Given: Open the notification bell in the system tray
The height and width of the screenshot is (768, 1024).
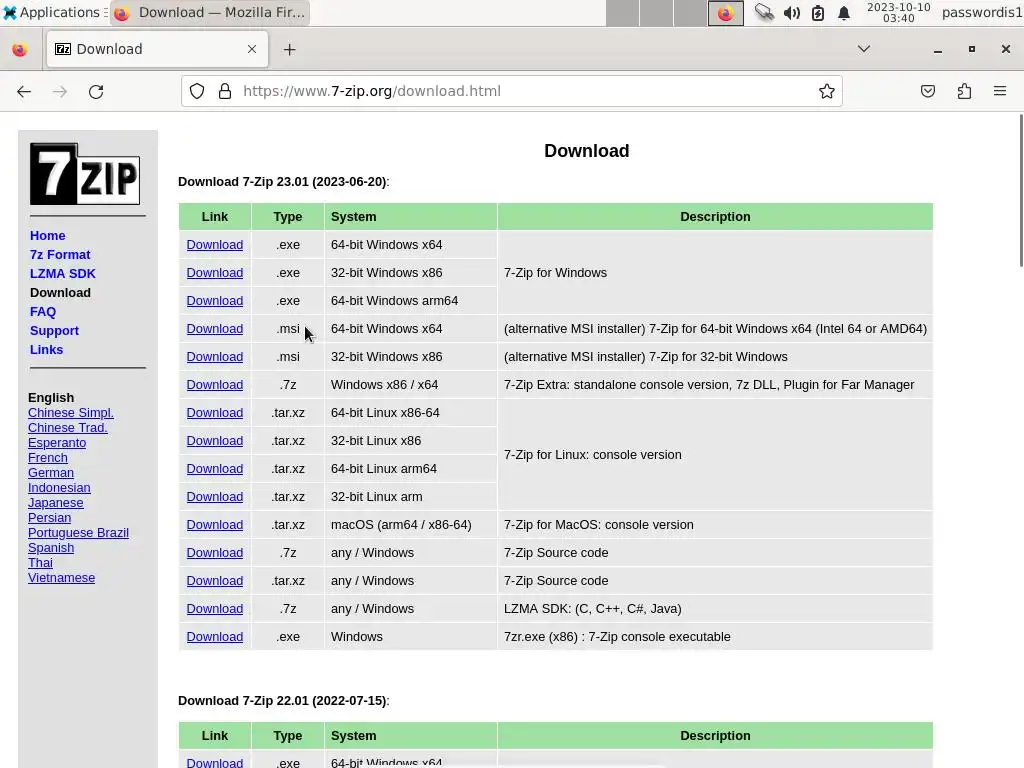Looking at the screenshot, I should 844,13.
